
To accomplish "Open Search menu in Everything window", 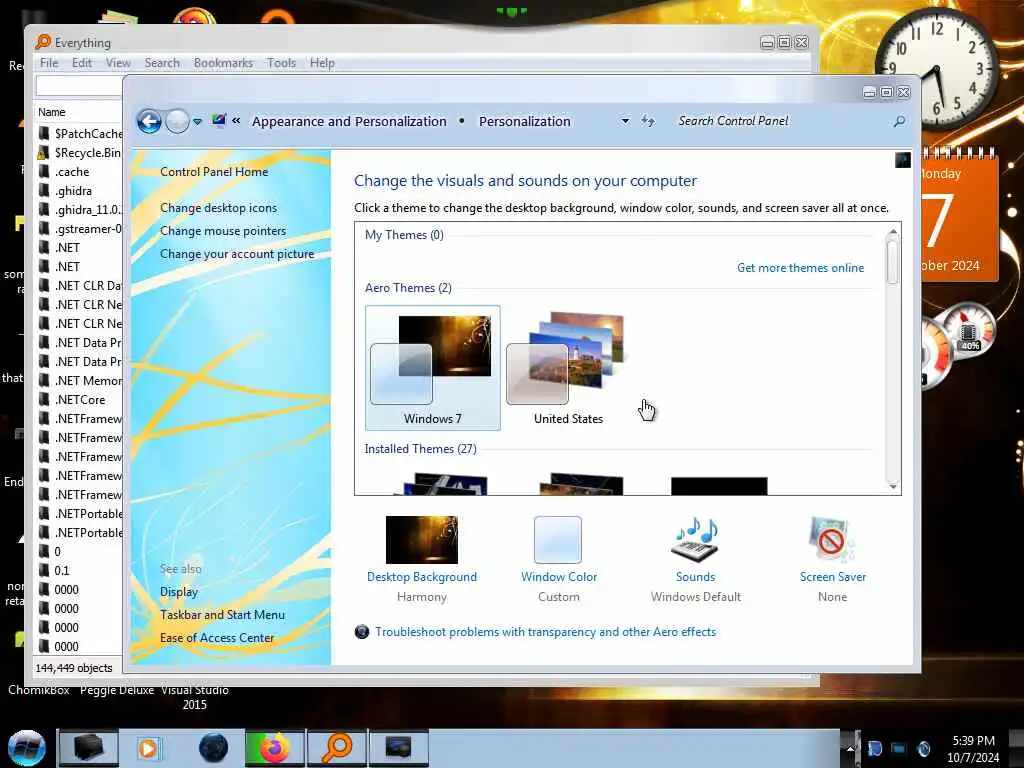I will point(162,63).
